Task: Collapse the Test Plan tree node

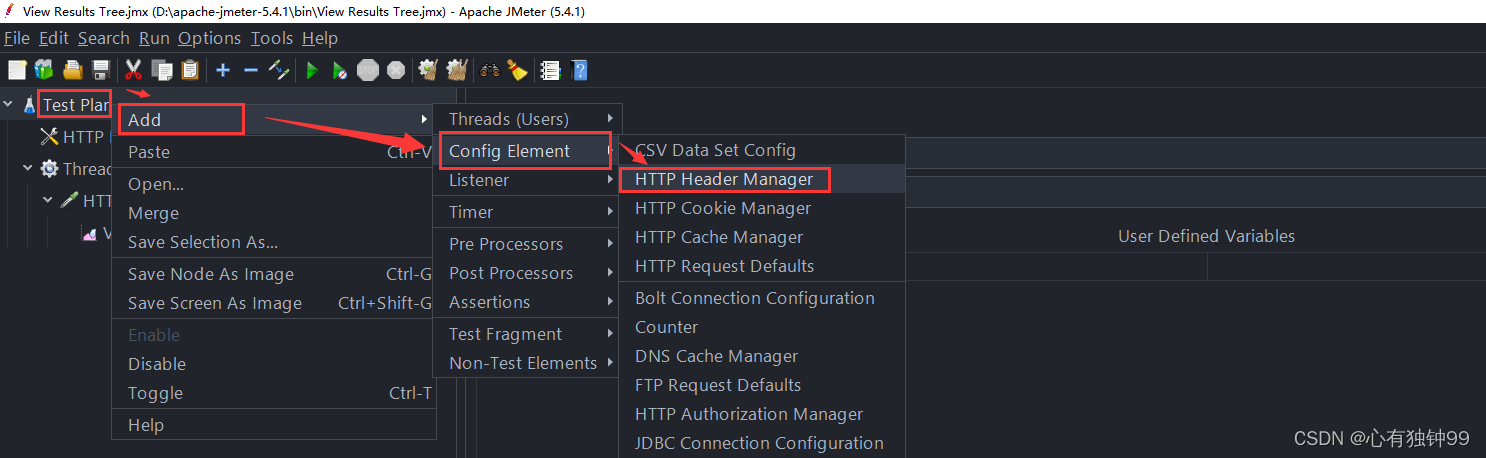Action: click(8, 104)
